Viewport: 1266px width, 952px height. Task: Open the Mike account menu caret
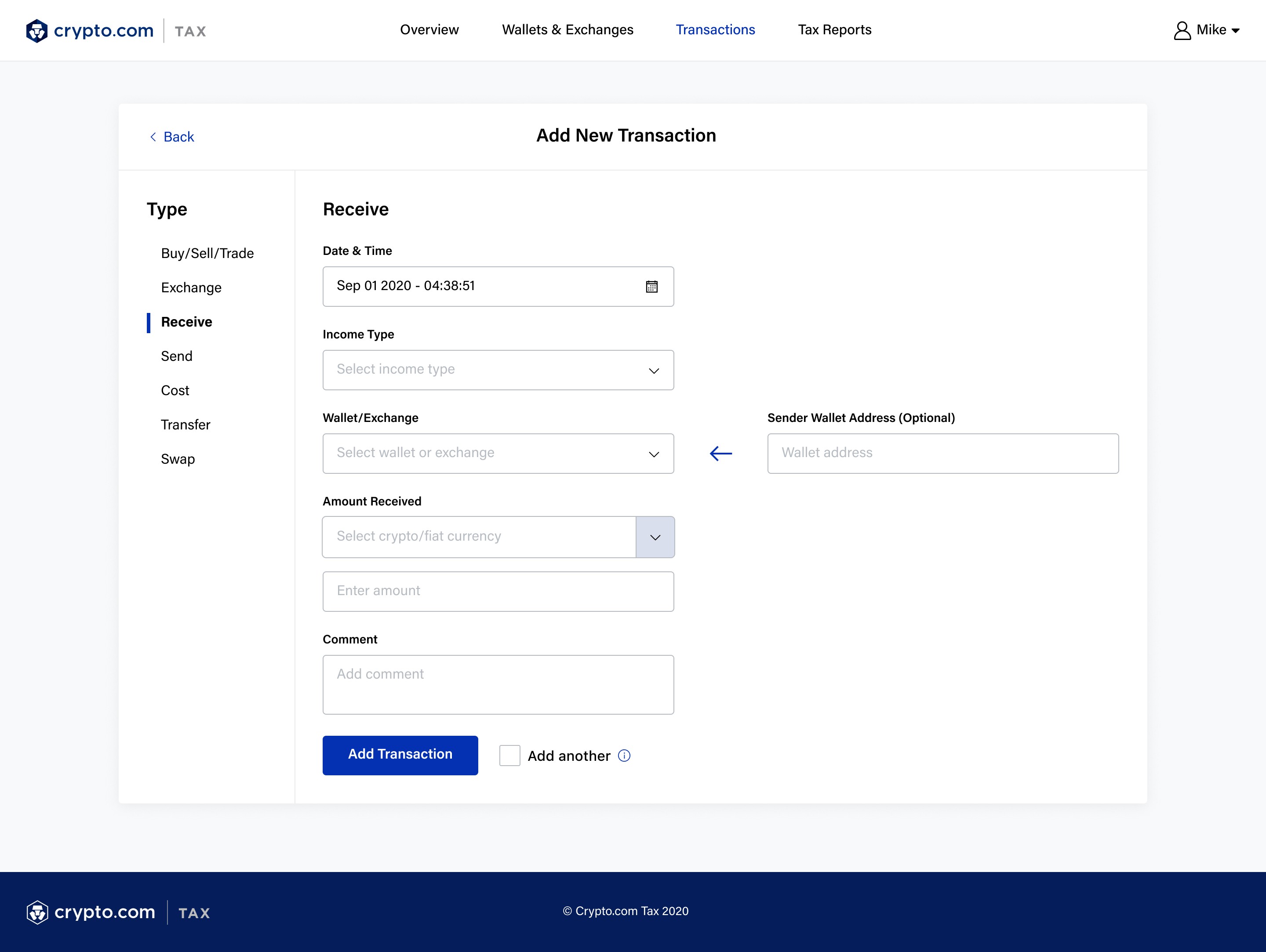[x=1236, y=31]
